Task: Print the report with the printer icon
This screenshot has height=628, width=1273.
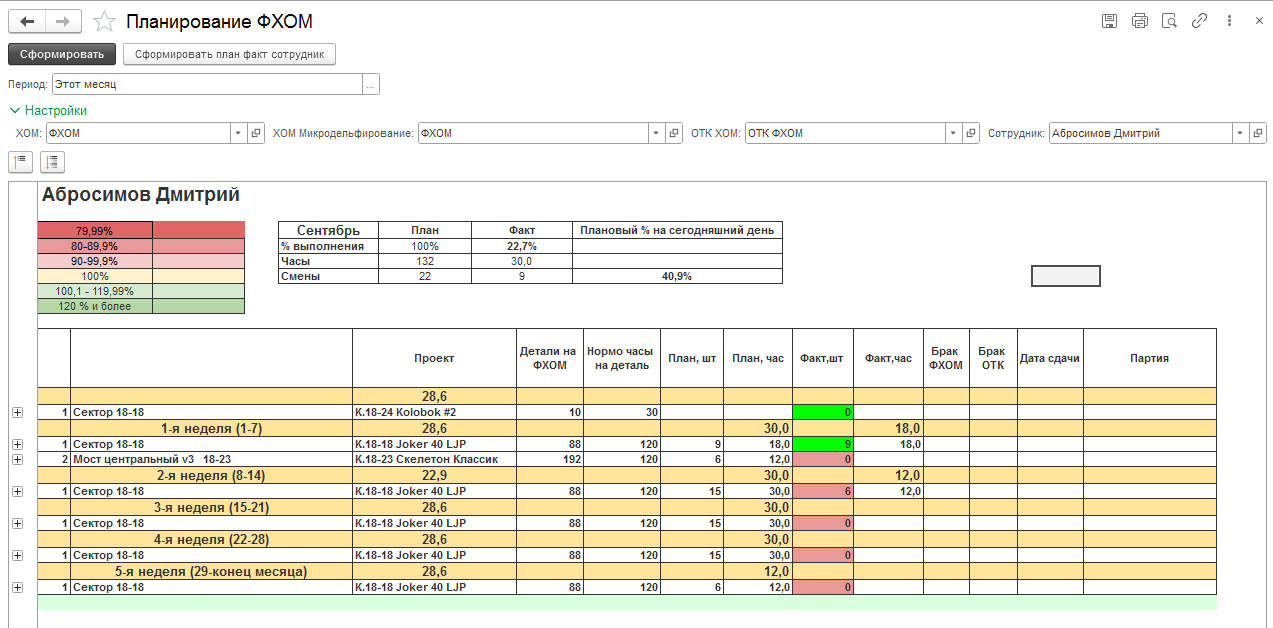Action: [x=1139, y=21]
